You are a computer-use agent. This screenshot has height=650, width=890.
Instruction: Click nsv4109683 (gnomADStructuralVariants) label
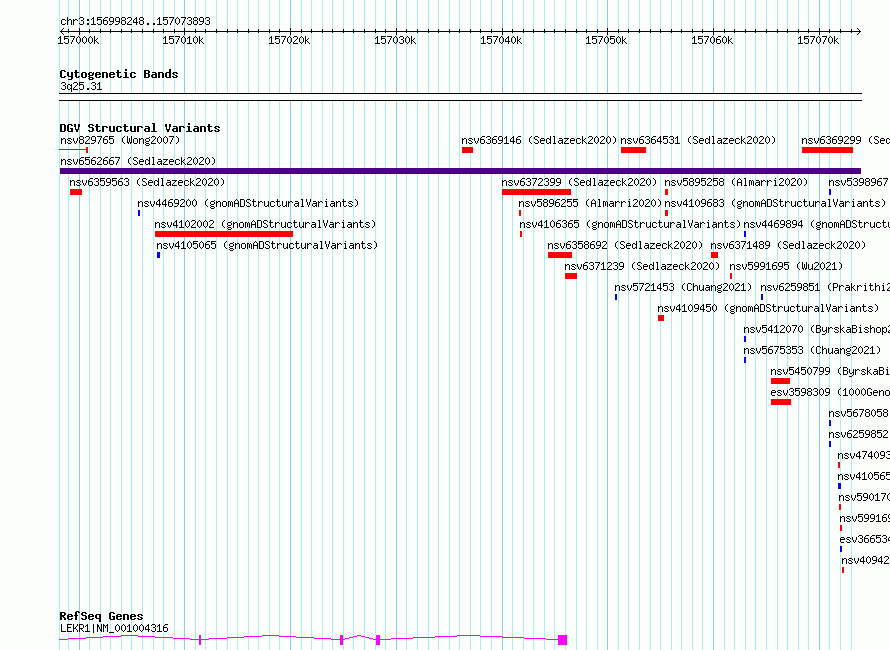[775, 203]
